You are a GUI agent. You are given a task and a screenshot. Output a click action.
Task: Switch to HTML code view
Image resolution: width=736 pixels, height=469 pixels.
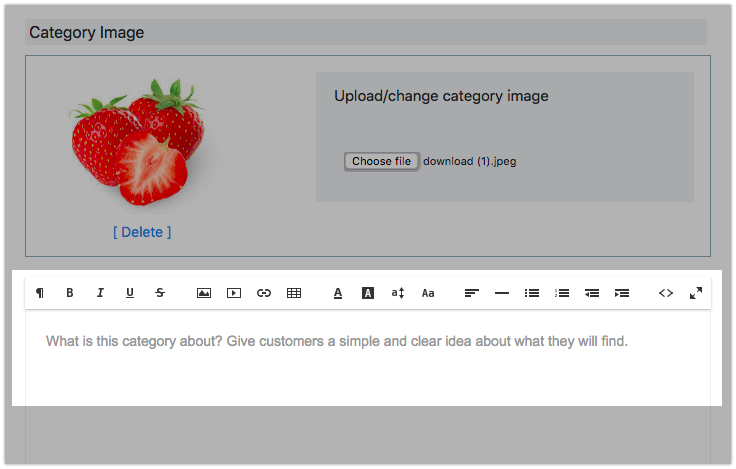pyautogui.click(x=666, y=293)
